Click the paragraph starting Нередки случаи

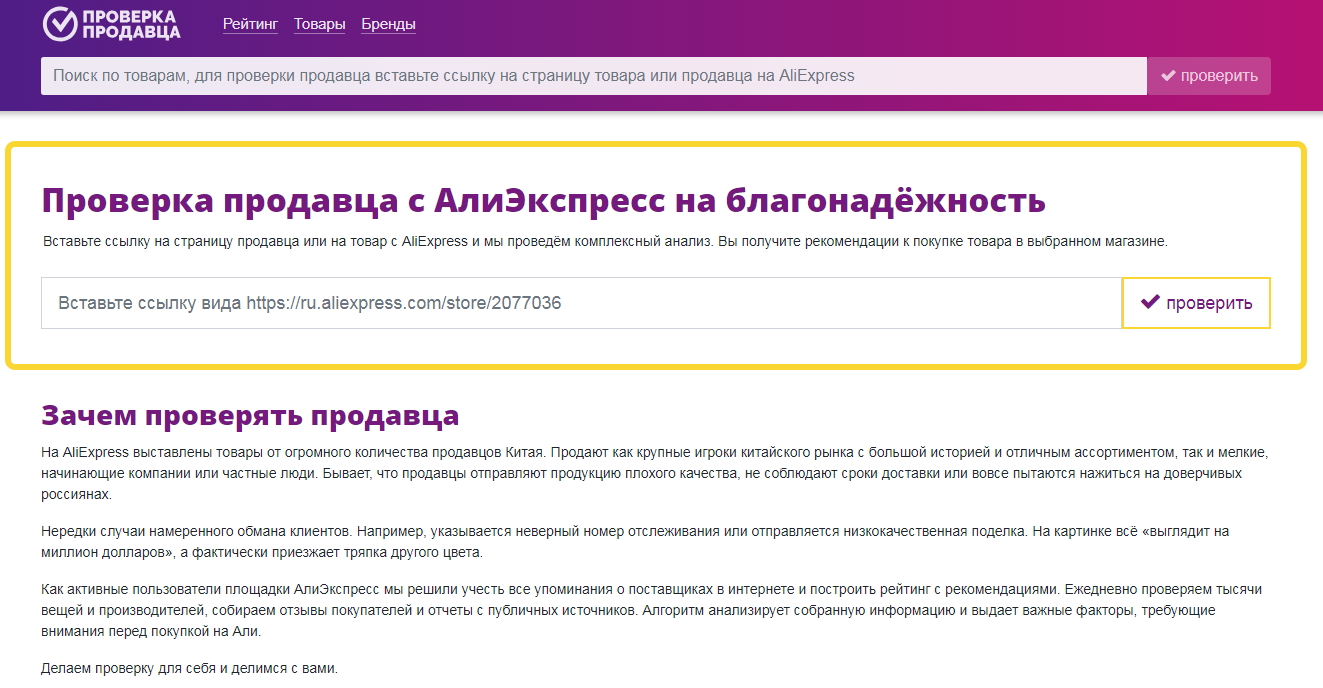point(635,542)
